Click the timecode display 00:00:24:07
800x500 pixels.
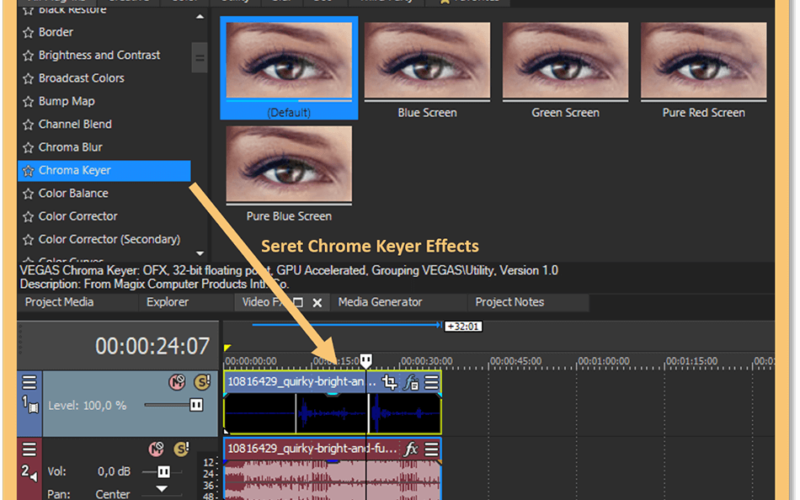152,346
